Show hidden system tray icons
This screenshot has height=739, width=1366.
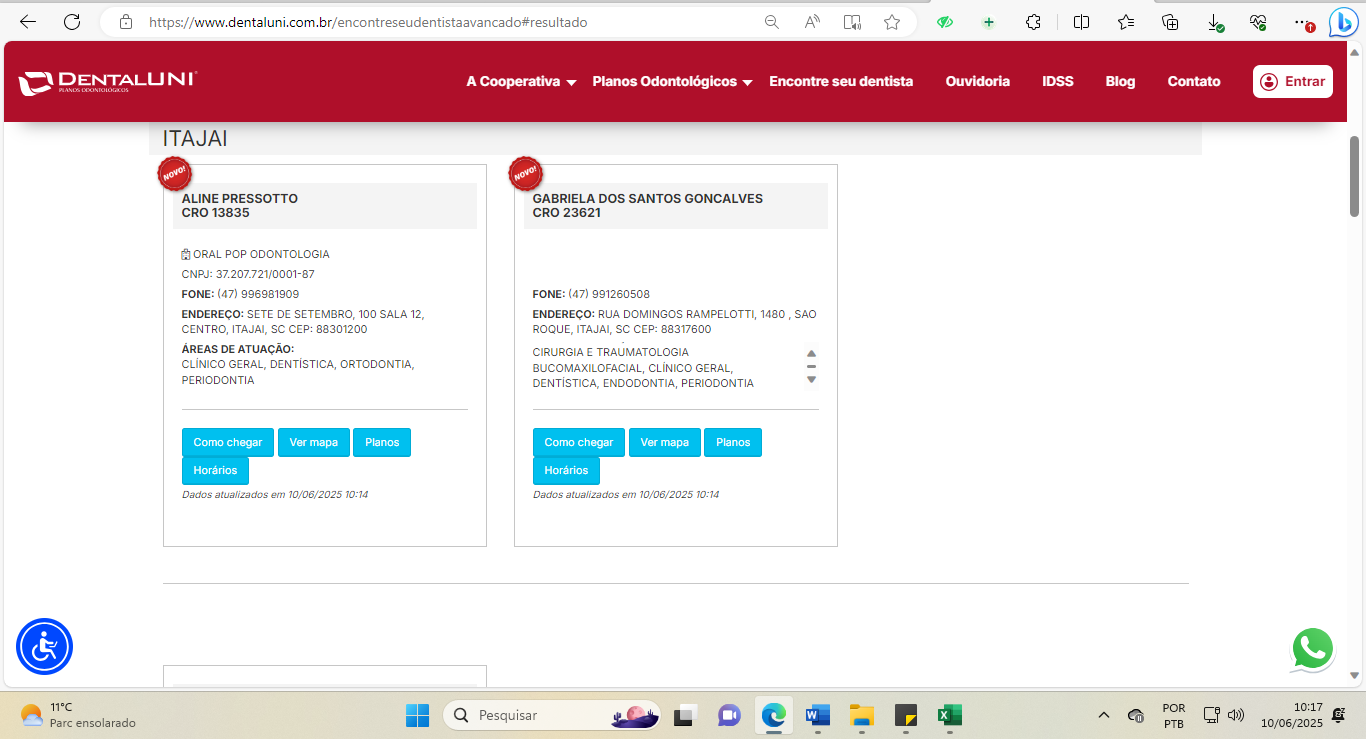pos(1104,715)
